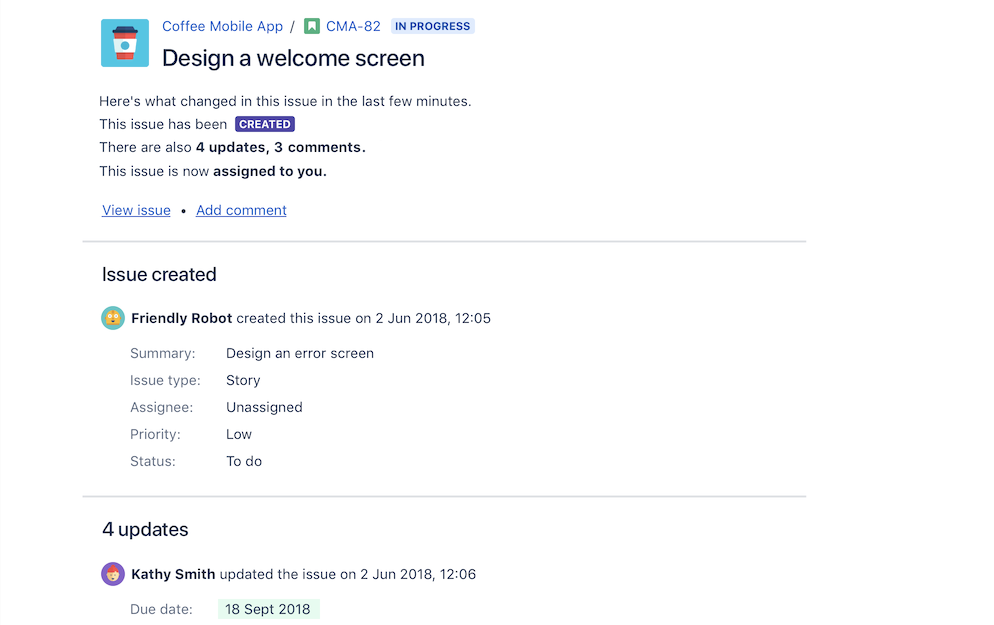Click the green Story bookmark icon

tap(312, 27)
